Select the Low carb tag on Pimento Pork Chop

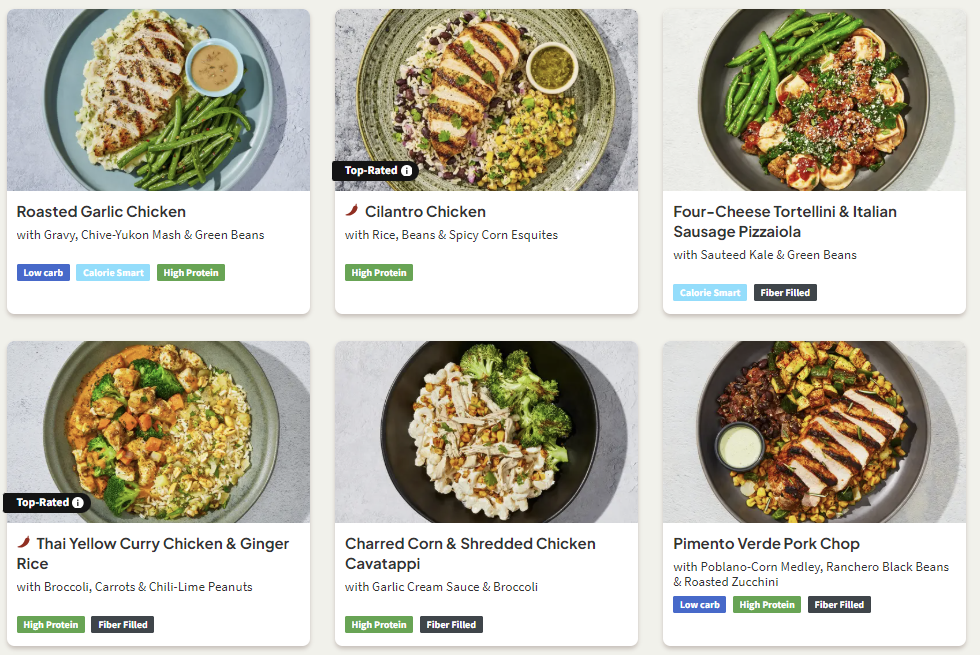pos(699,605)
